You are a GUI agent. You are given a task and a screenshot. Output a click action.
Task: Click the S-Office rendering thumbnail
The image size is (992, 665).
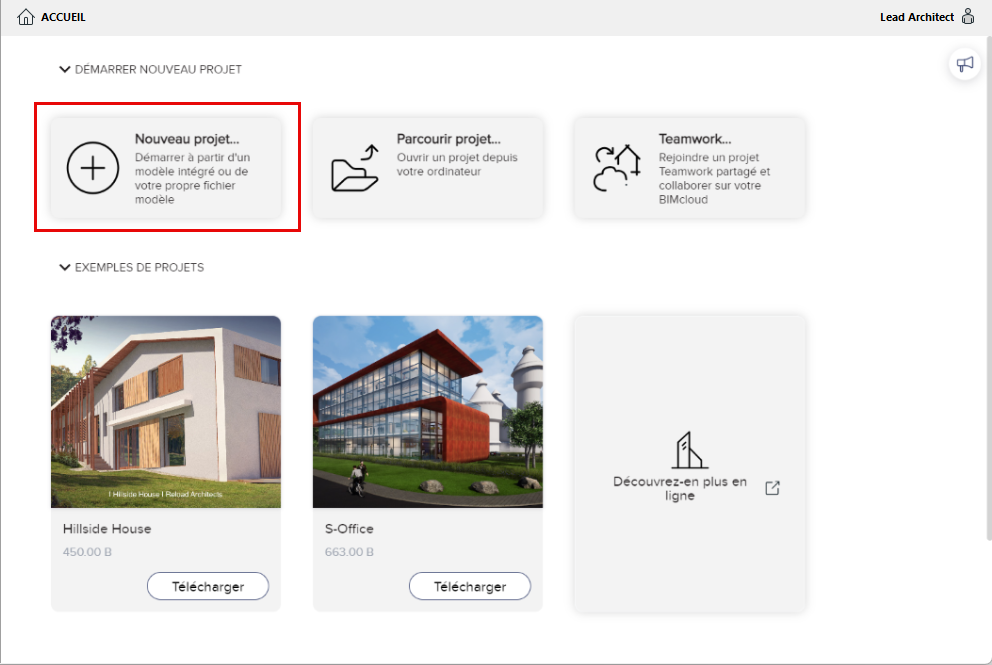click(x=428, y=412)
